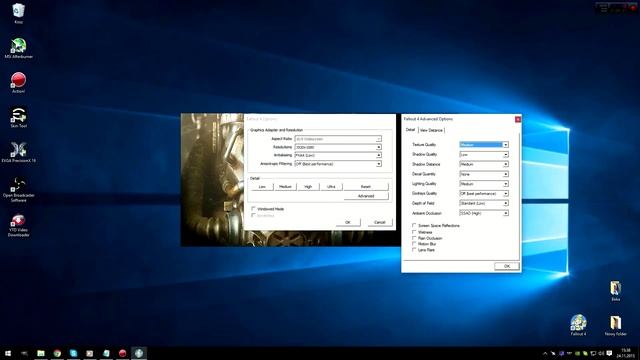The width and height of the screenshot is (640, 360).
Task: Click the taskbar clock and date
Action: [x=625, y=353]
